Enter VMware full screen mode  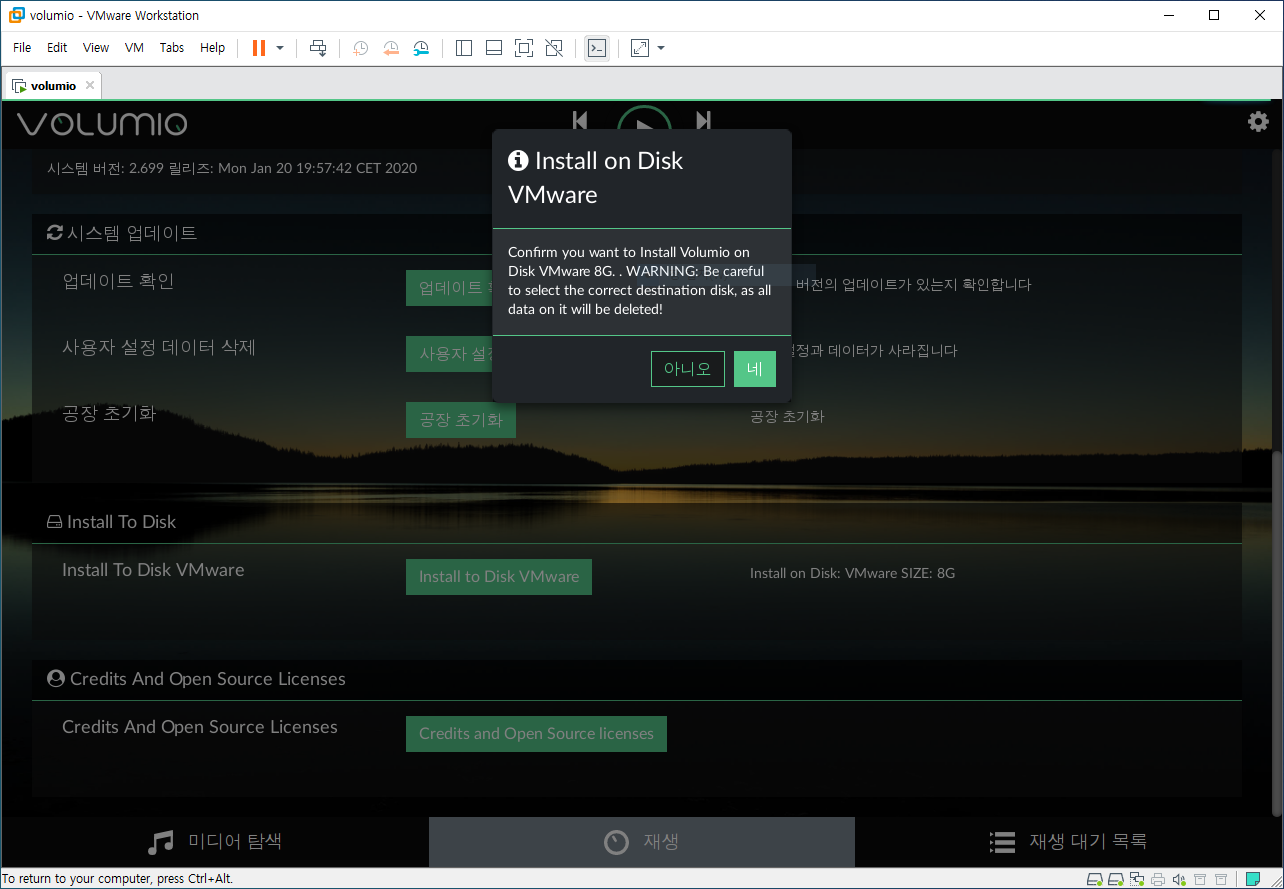pos(524,48)
